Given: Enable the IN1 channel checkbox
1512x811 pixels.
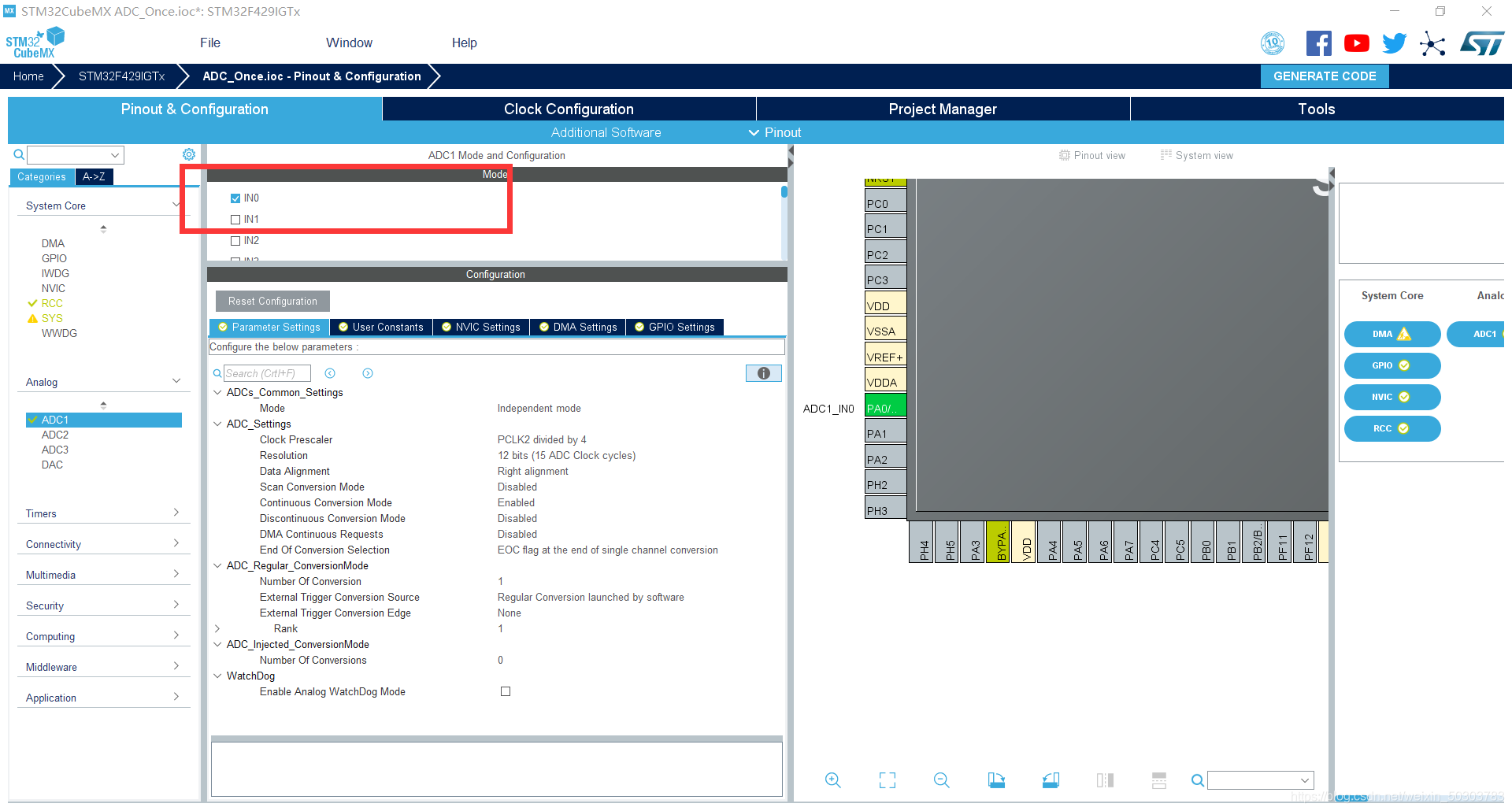Looking at the screenshot, I should (x=235, y=220).
